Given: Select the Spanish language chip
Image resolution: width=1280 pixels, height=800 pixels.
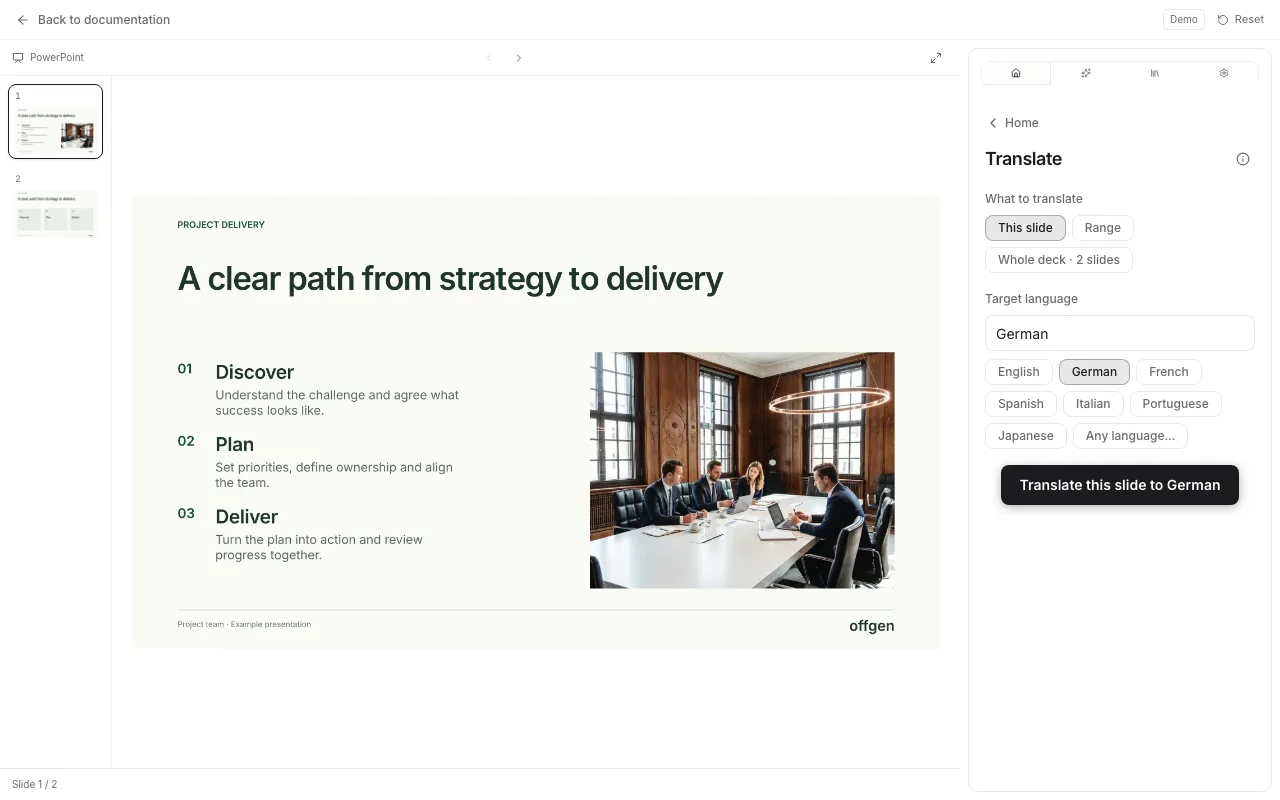Looking at the screenshot, I should (1021, 404).
